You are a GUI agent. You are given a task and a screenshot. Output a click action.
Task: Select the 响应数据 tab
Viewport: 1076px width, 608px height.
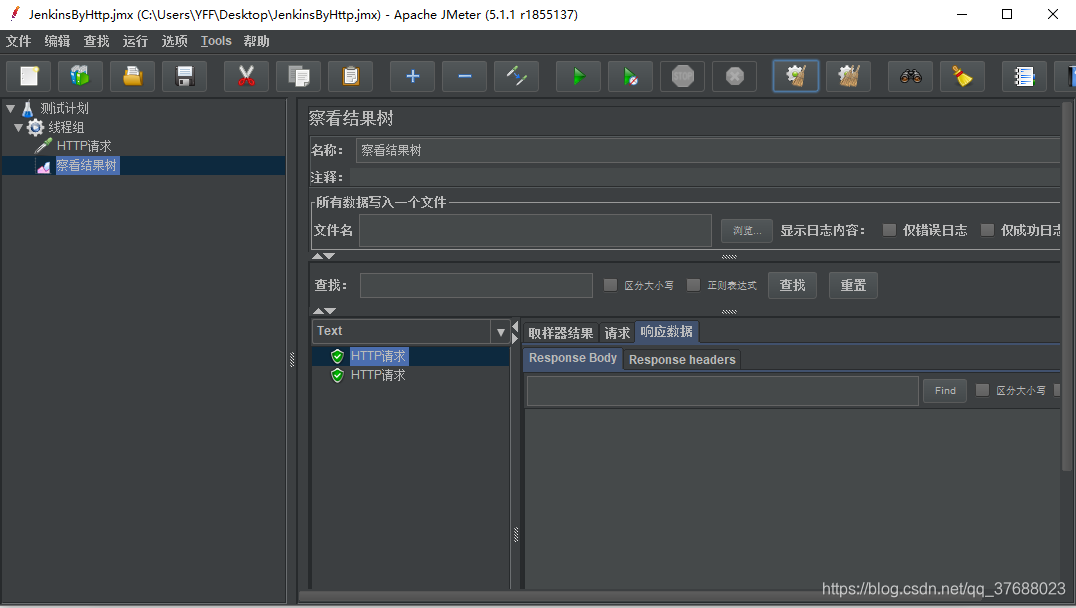666,331
